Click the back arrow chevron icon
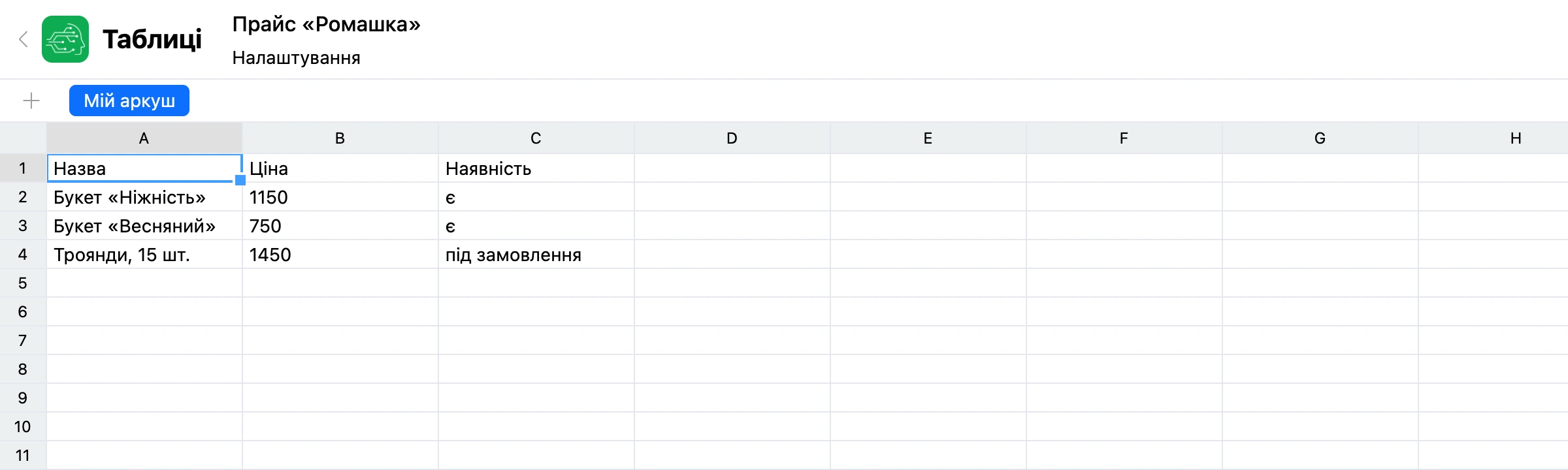 [24, 39]
